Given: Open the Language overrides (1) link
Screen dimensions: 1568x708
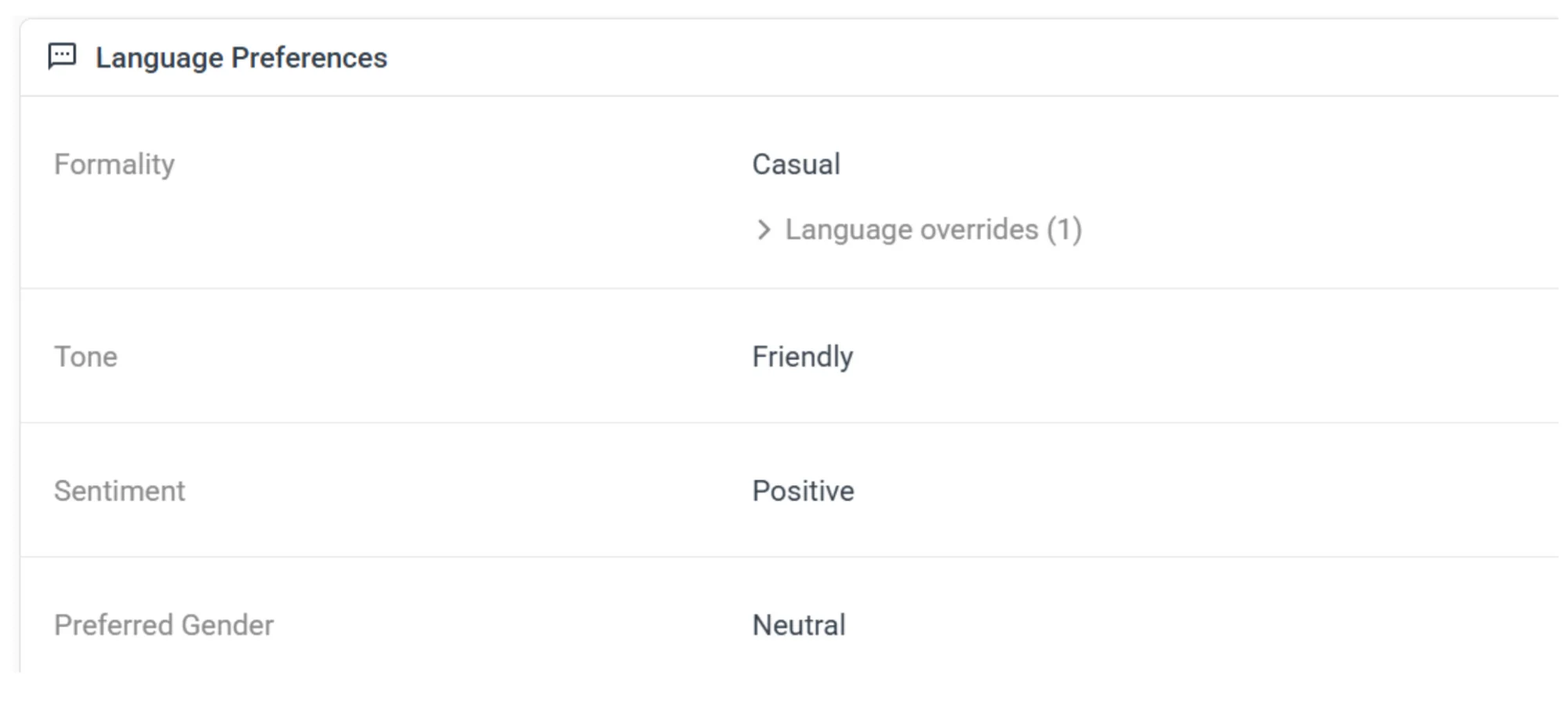Looking at the screenshot, I should coord(933,230).
